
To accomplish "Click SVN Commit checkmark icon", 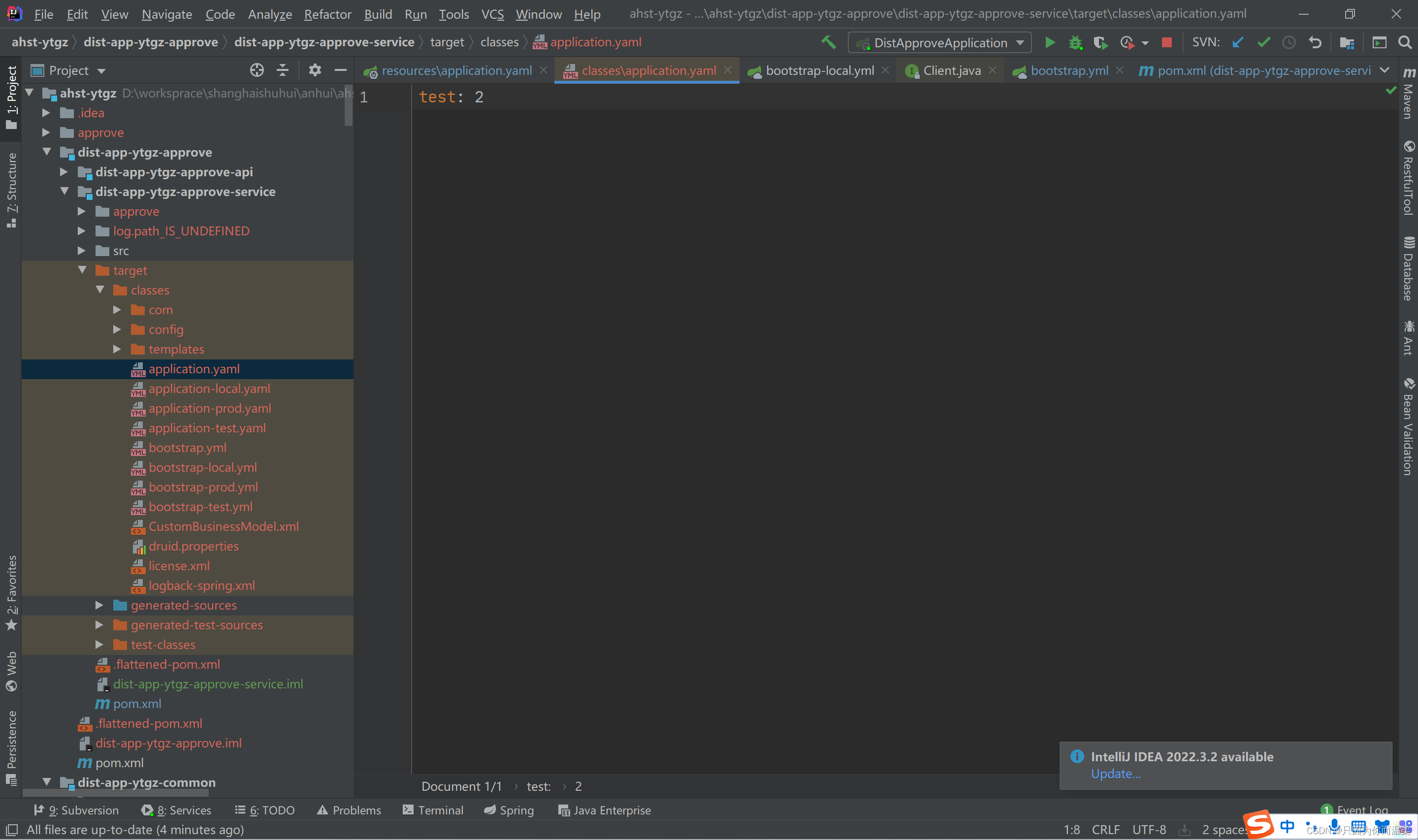I will point(1263,42).
